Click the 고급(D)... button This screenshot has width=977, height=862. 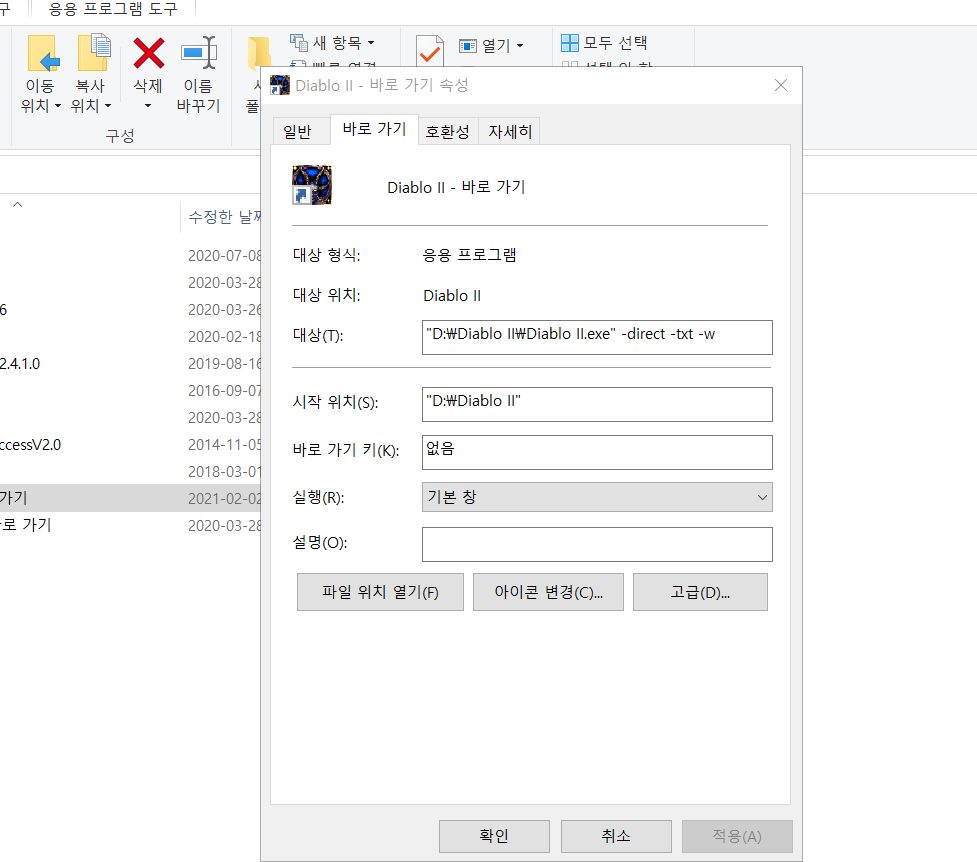coord(700,592)
